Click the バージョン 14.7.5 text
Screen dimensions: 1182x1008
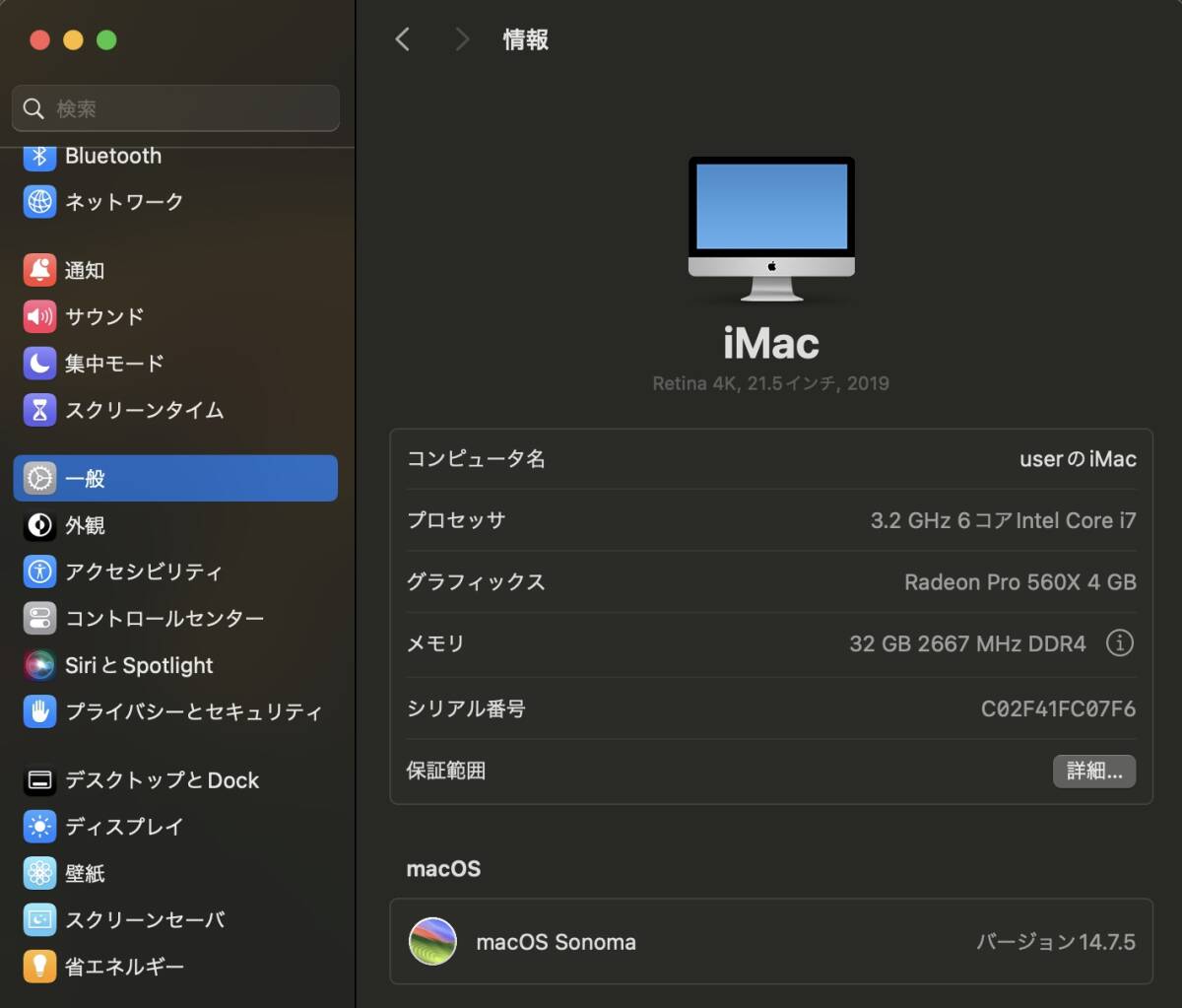pyautogui.click(x=1056, y=942)
